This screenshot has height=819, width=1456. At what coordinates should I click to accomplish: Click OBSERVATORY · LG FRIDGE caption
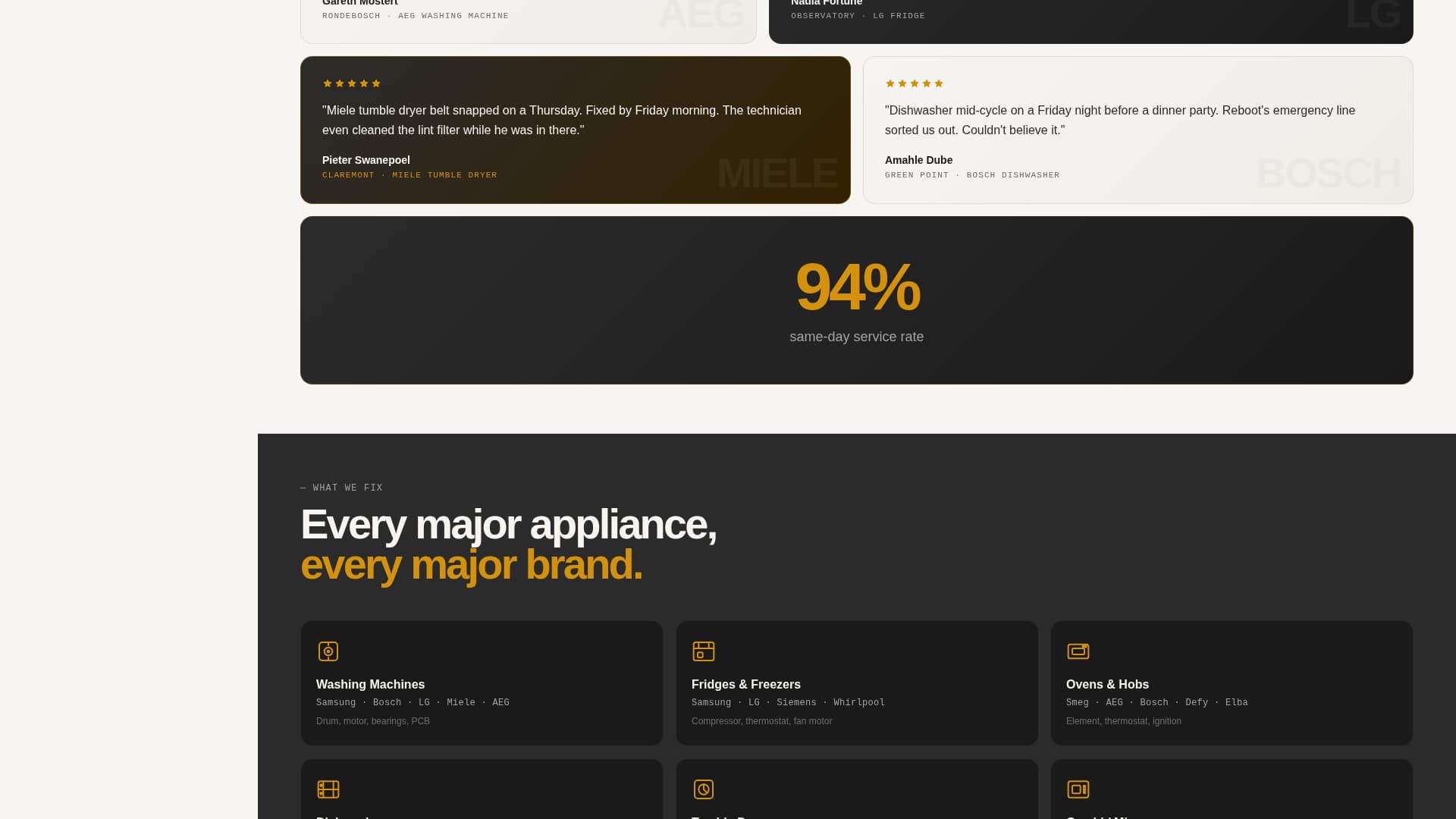click(x=858, y=16)
